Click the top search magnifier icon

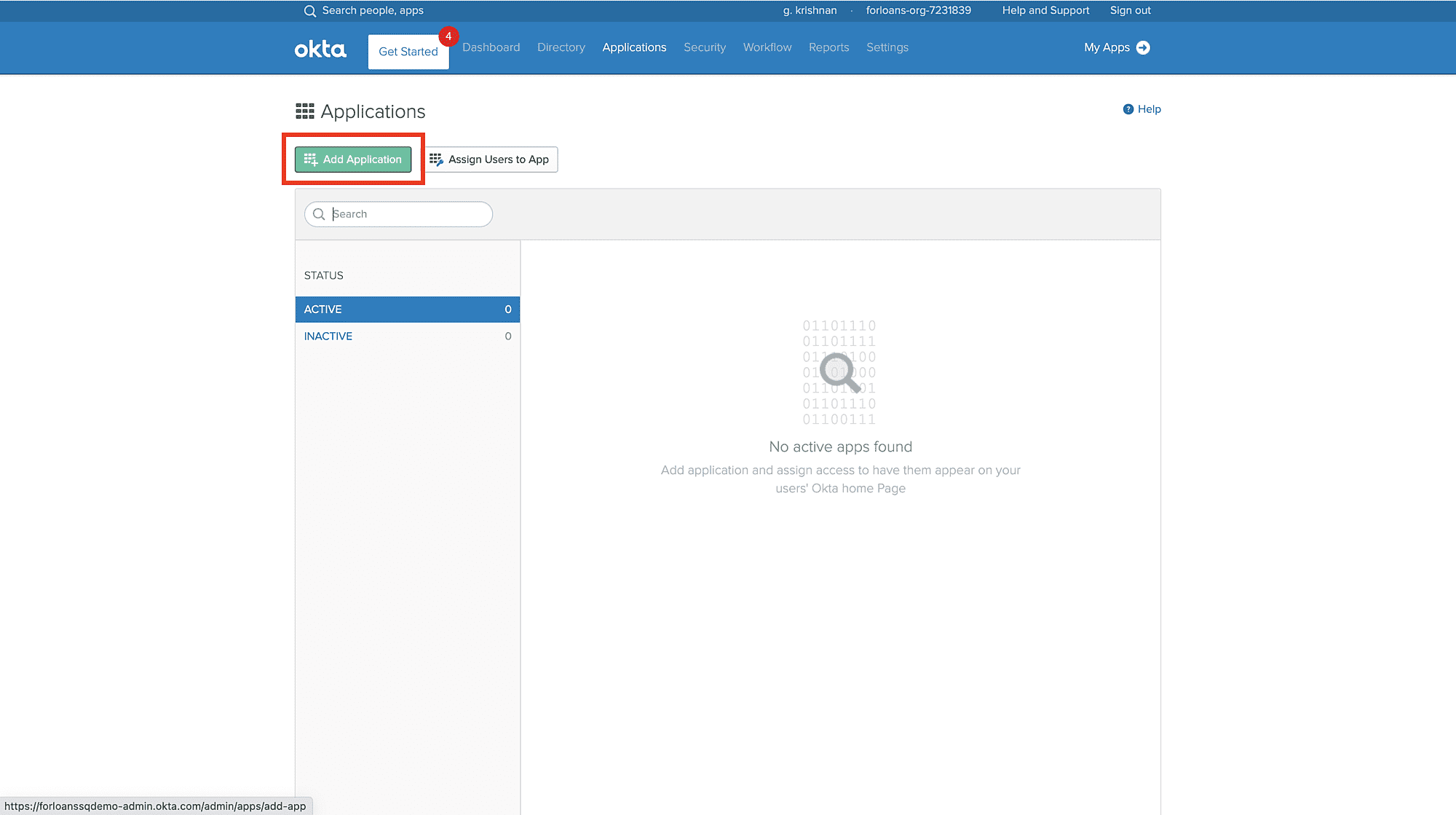pos(309,11)
